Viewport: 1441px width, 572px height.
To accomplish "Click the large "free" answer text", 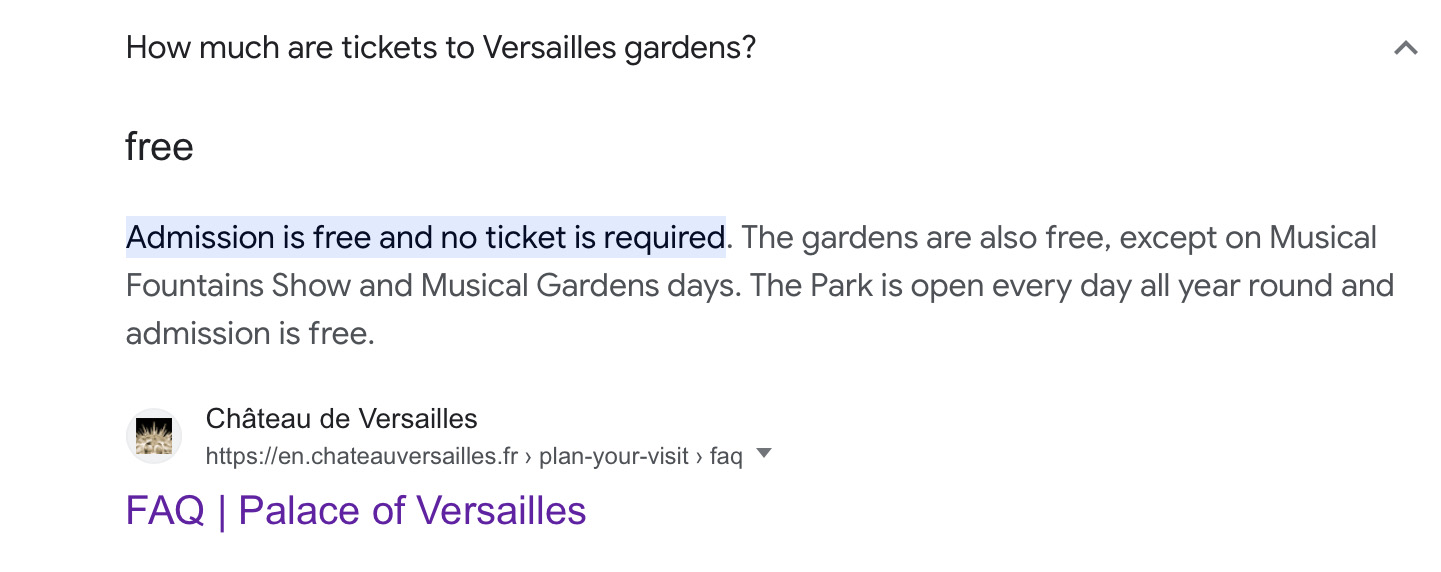I will 159,147.
